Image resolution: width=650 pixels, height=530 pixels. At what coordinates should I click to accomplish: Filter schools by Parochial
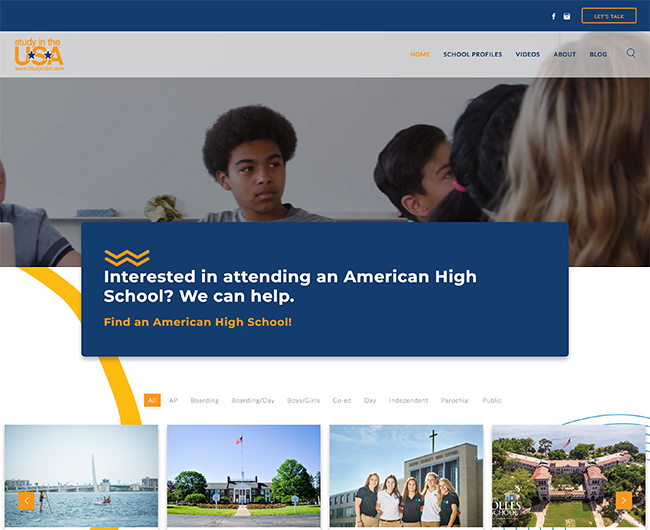[455, 400]
